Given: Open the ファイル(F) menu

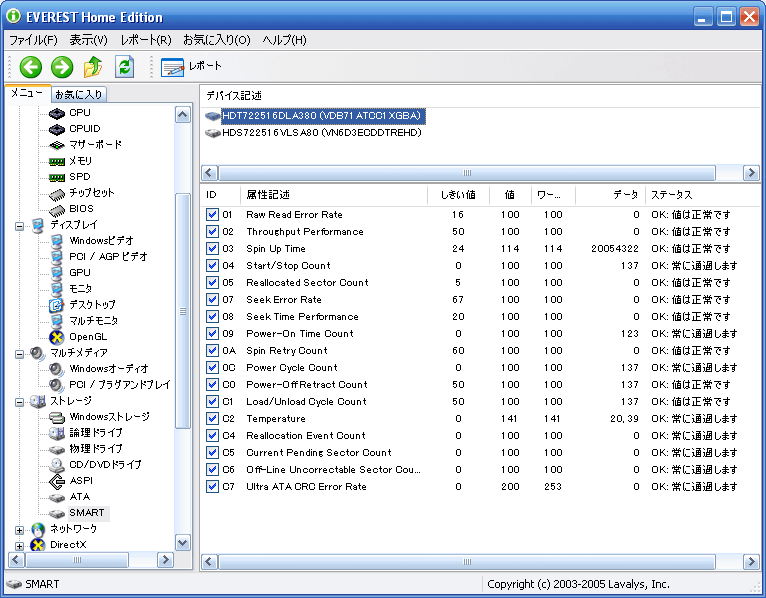Looking at the screenshot, I should pyautogui.click(x=33, y=40).
